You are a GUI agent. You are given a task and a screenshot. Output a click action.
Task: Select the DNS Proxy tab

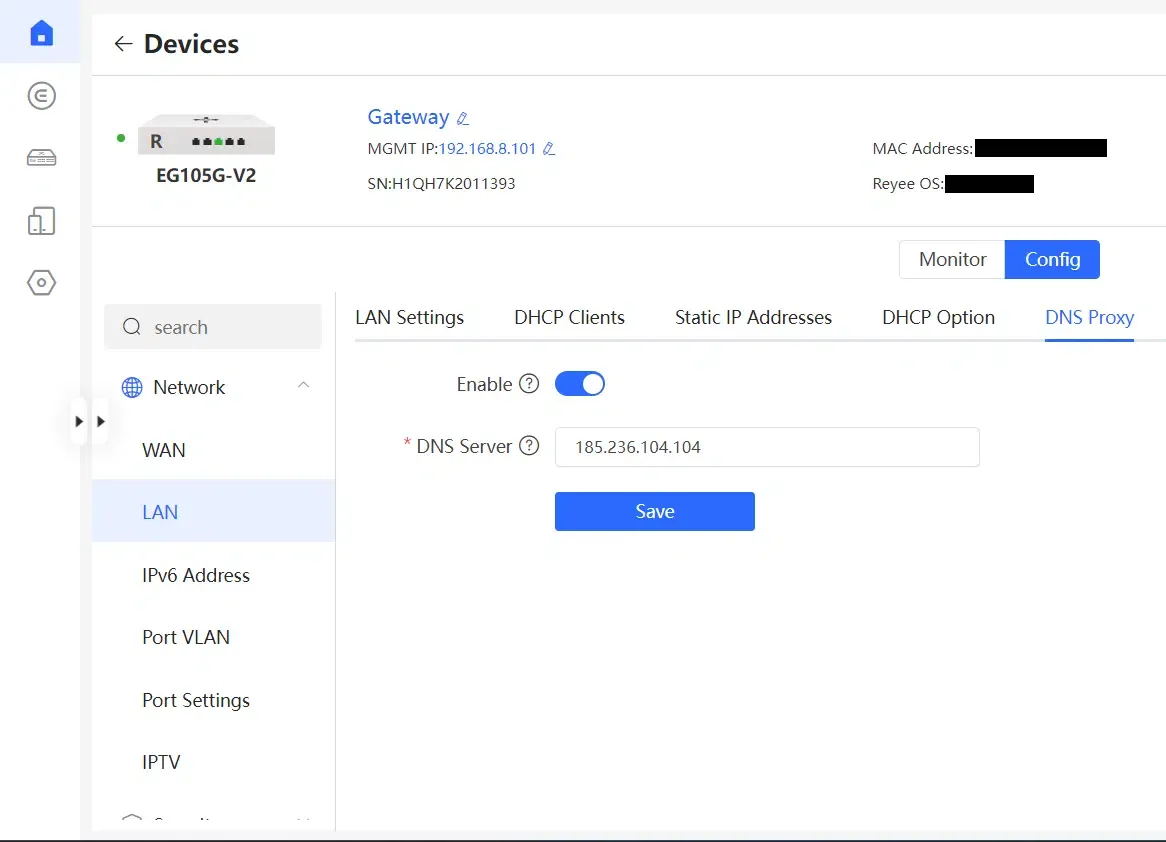tap(1089, 318)
